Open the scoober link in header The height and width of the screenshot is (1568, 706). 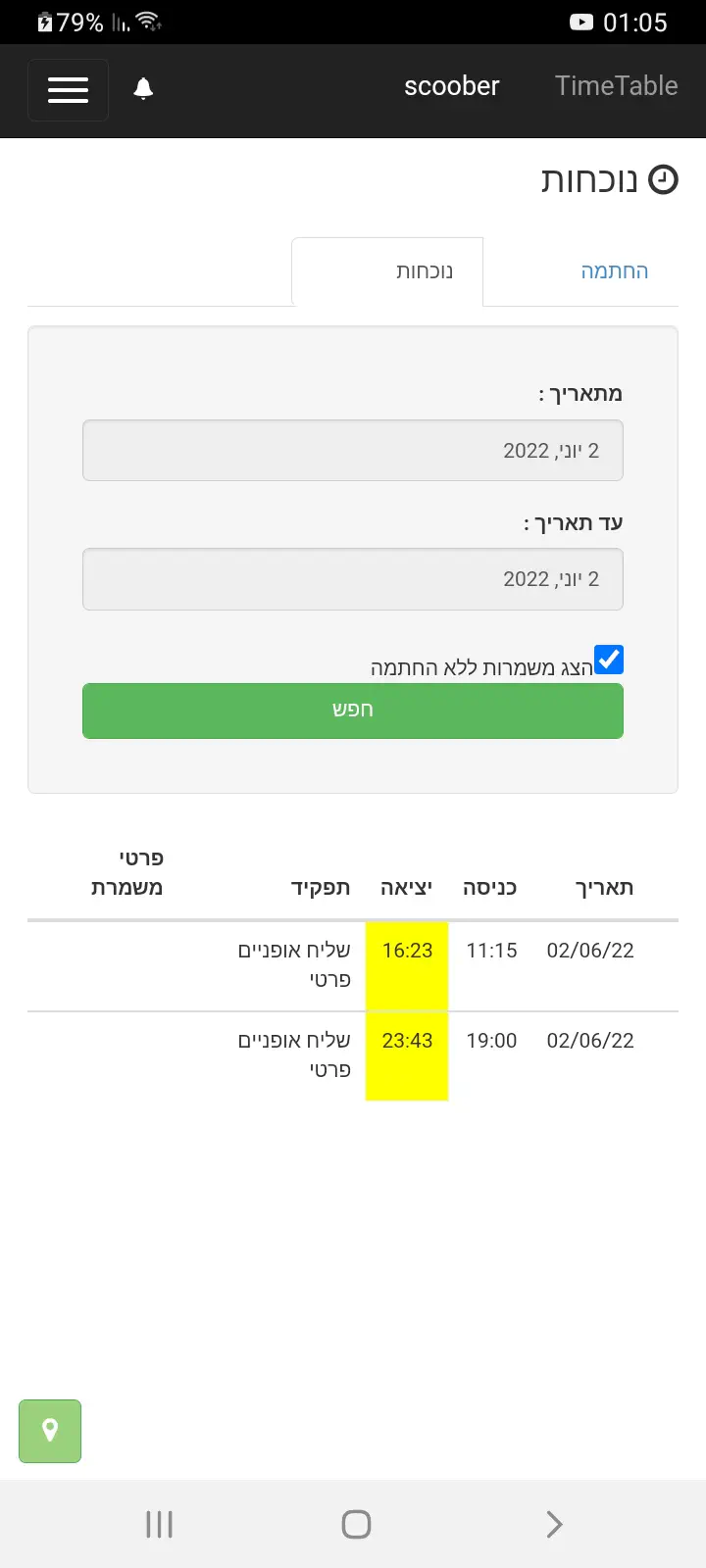coord(451,86)
